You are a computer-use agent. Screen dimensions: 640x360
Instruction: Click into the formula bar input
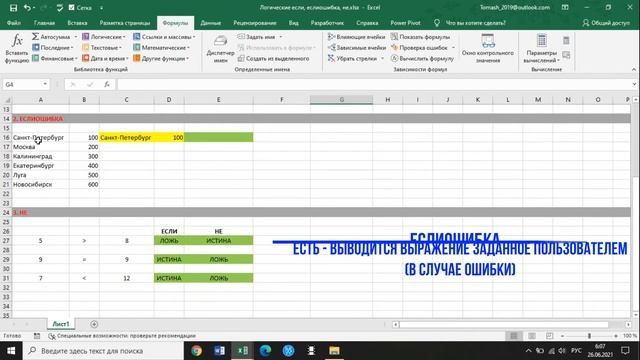point(373,84)
